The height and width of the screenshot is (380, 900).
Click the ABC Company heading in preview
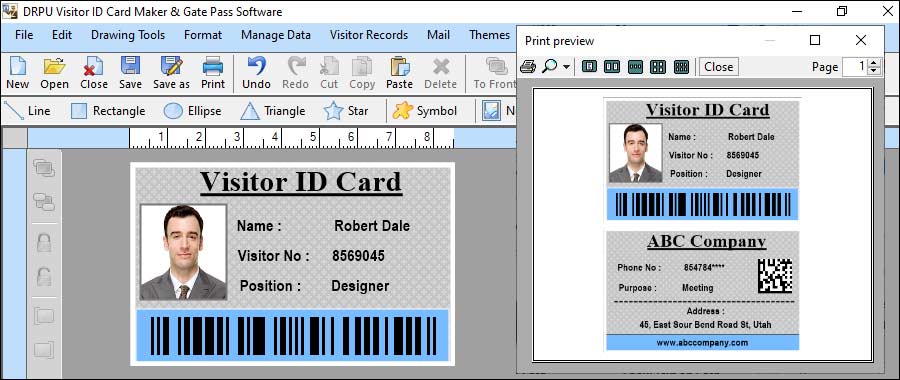[707, 242]
